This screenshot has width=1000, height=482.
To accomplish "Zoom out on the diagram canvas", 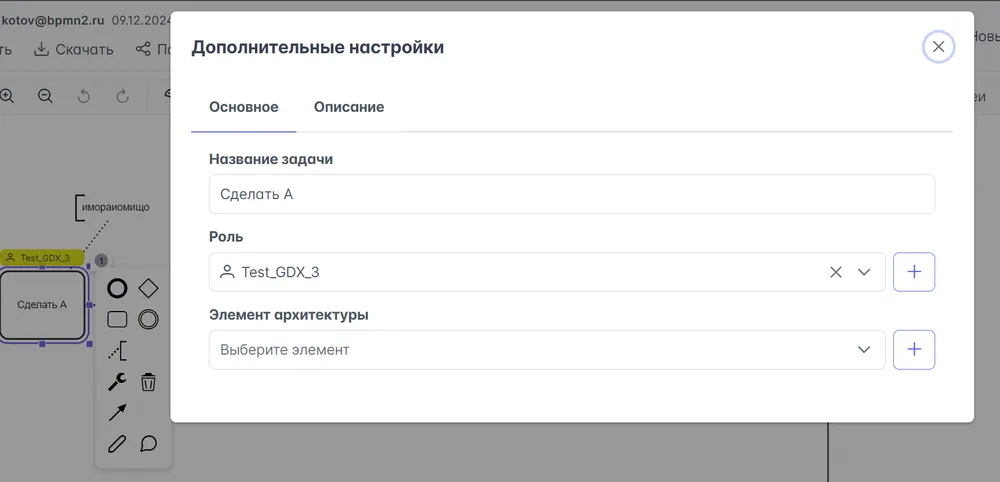I will [x=45, y=96].
